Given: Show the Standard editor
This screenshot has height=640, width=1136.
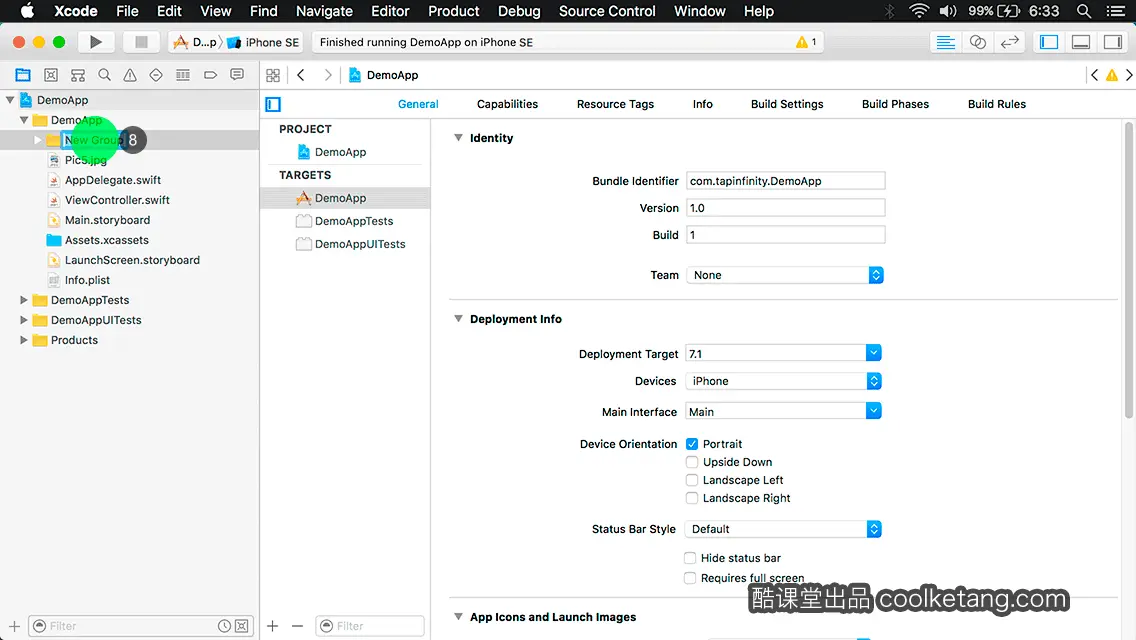Looking at the screenshot, I should 945,42.
